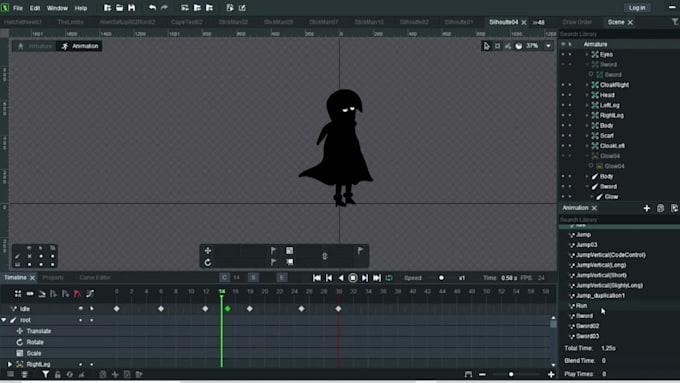Step to the previous frame
Viewport: 680px width, 383px height.
click(329, 278)
